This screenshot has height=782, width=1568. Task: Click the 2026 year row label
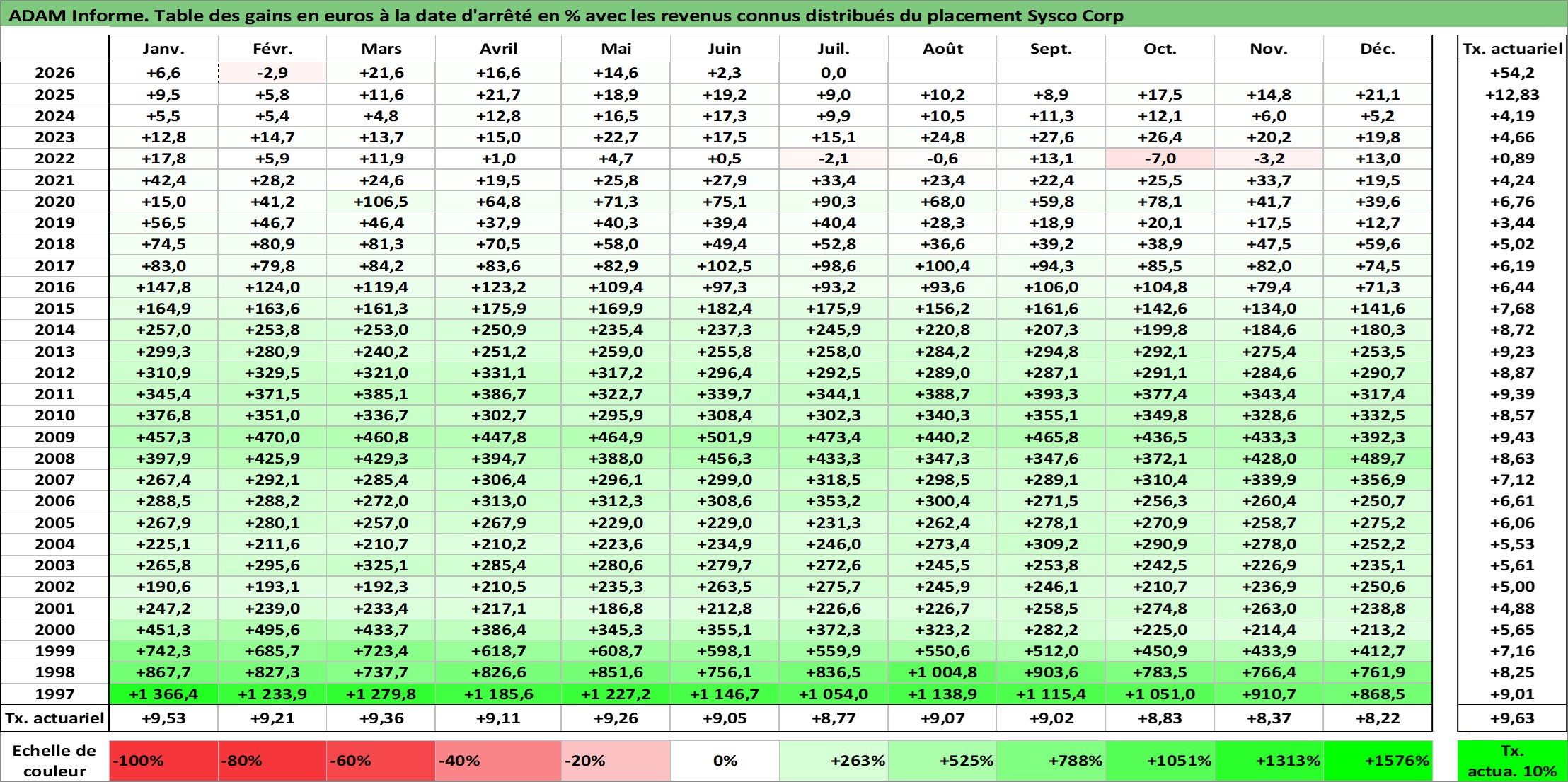pyautogui.click(x=55, y=73)
